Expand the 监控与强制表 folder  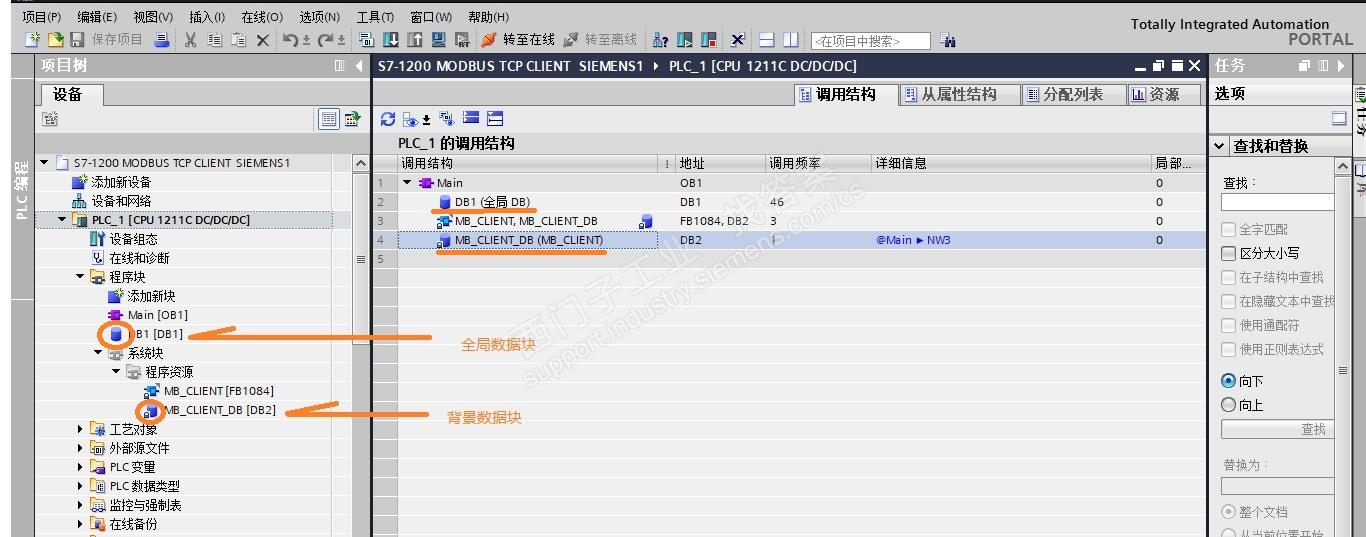tap(80, 505)
